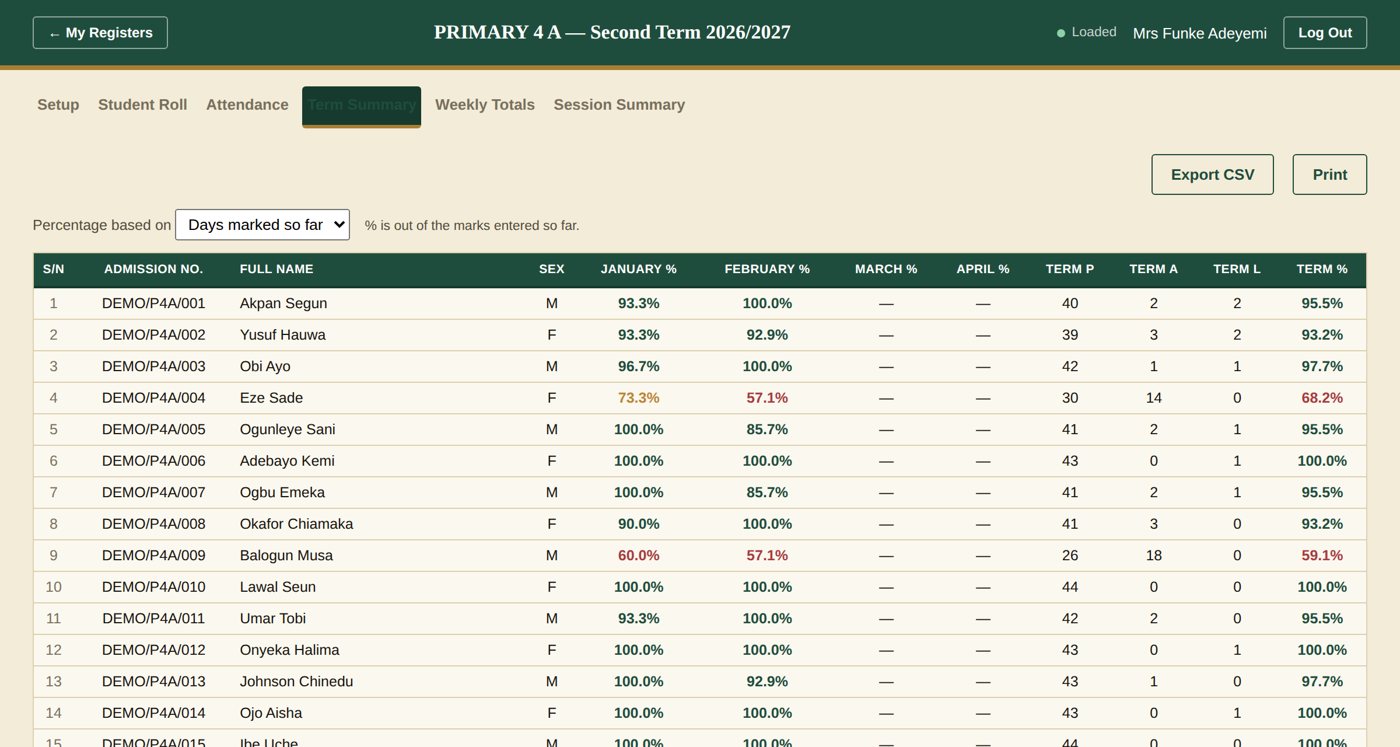
Task: Click admission number DEMO/P4A/010
Action: tap(153, 587)
